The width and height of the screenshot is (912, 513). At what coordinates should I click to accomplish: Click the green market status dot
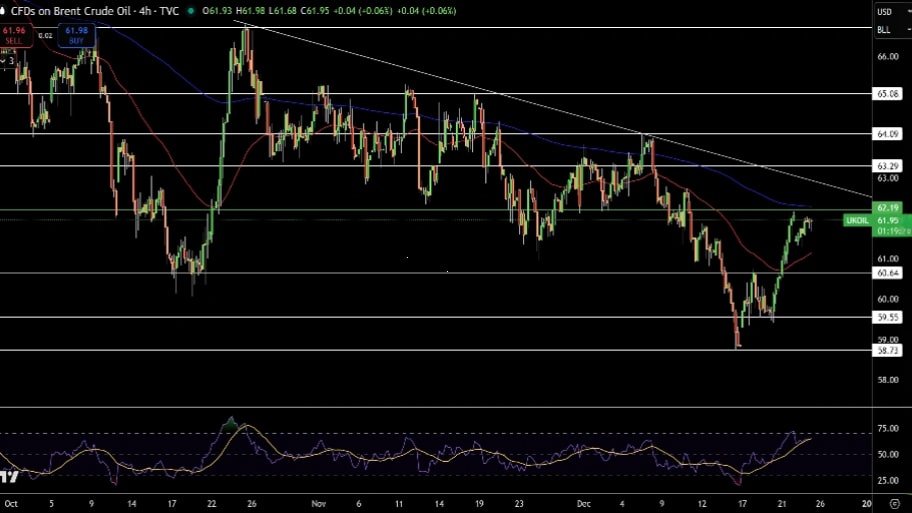[192, 10]
